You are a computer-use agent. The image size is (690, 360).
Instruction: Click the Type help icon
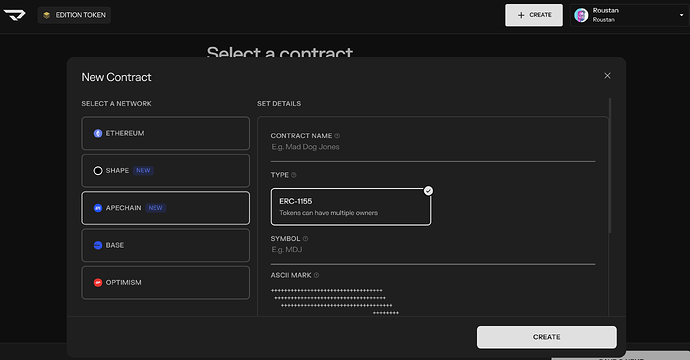[x=294, y=175]
